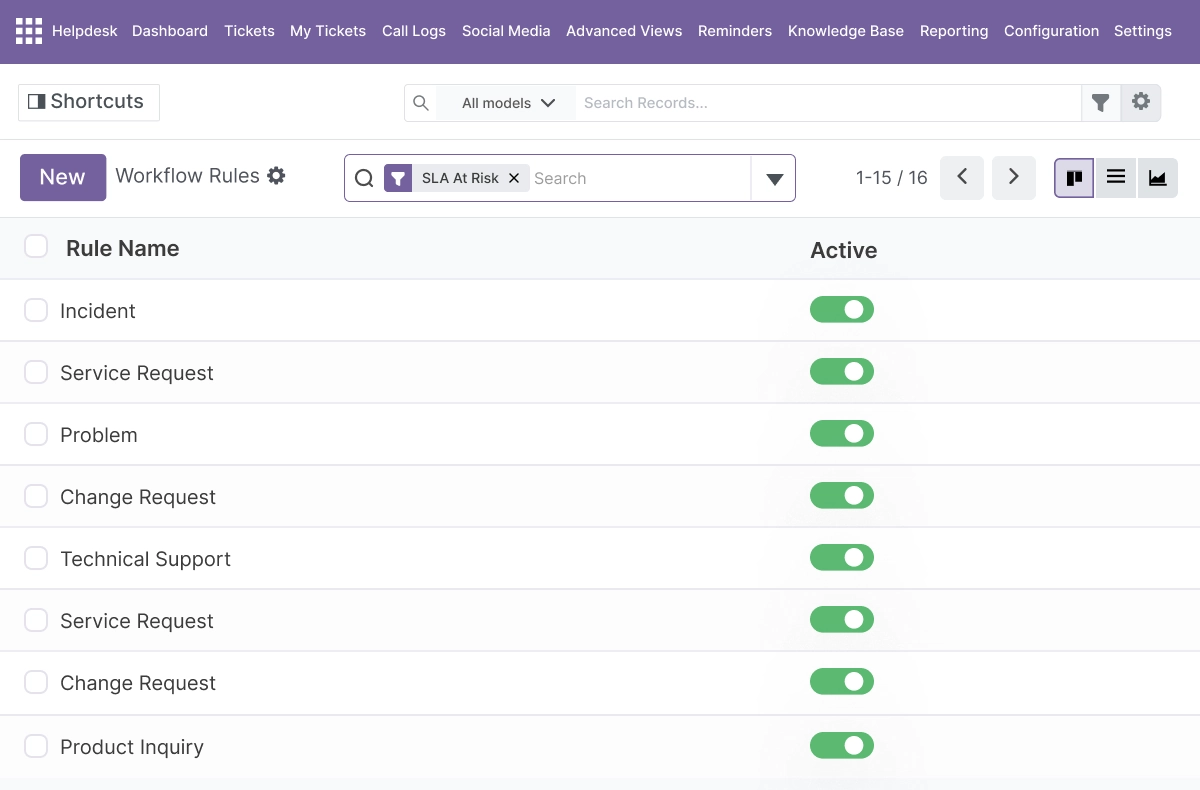Click the 1-15 / 16 pager counter
This screenshot has width=1200, height=790.
click(892, 178)
